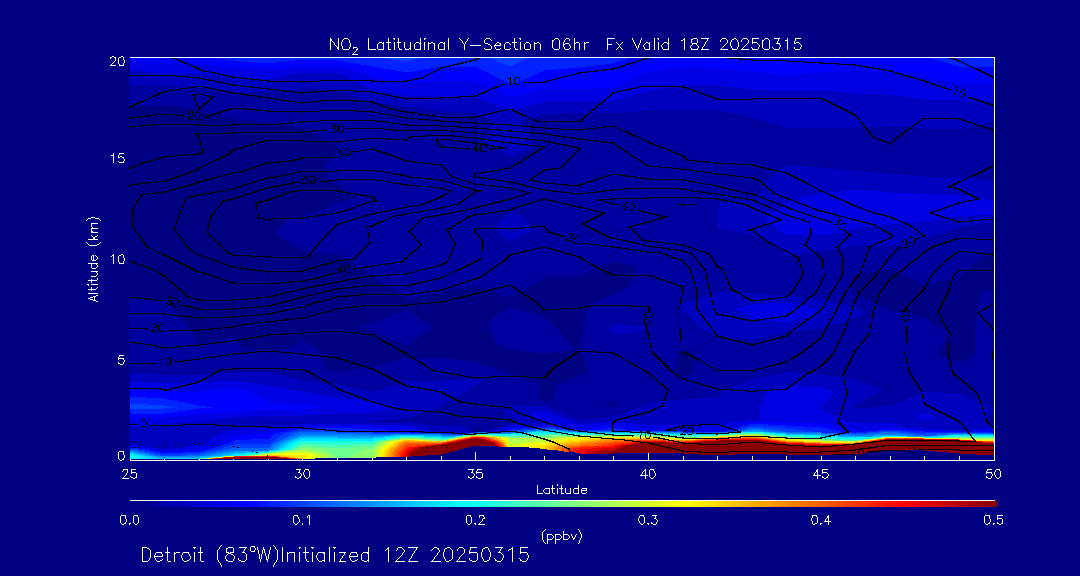Screen dimensions: 1080x576
Task: Click the contour line label 50
Action: (x=308, y=181)
